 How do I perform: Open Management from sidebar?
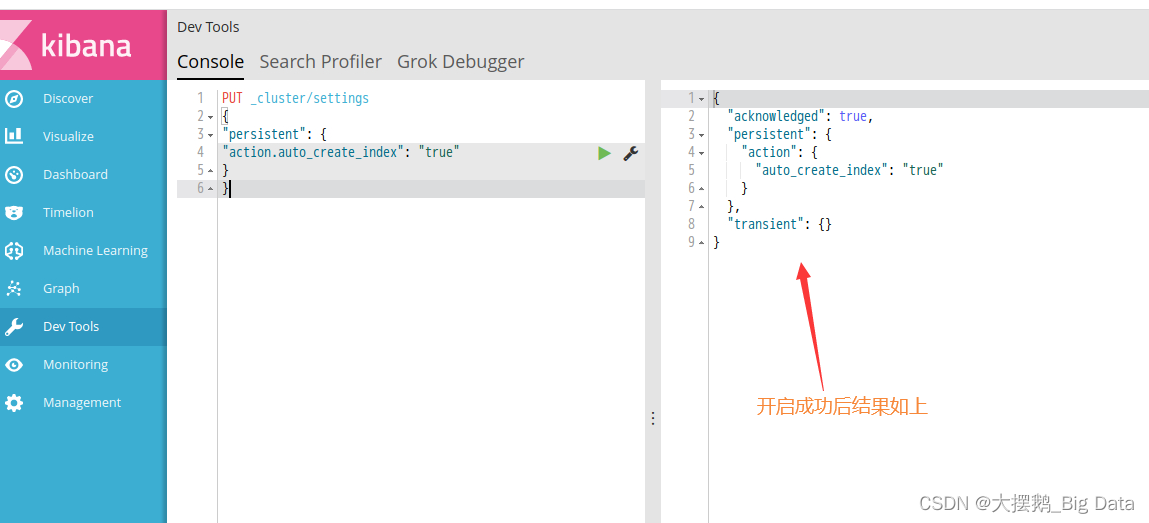pyautogui.click(x=82, y=403)
